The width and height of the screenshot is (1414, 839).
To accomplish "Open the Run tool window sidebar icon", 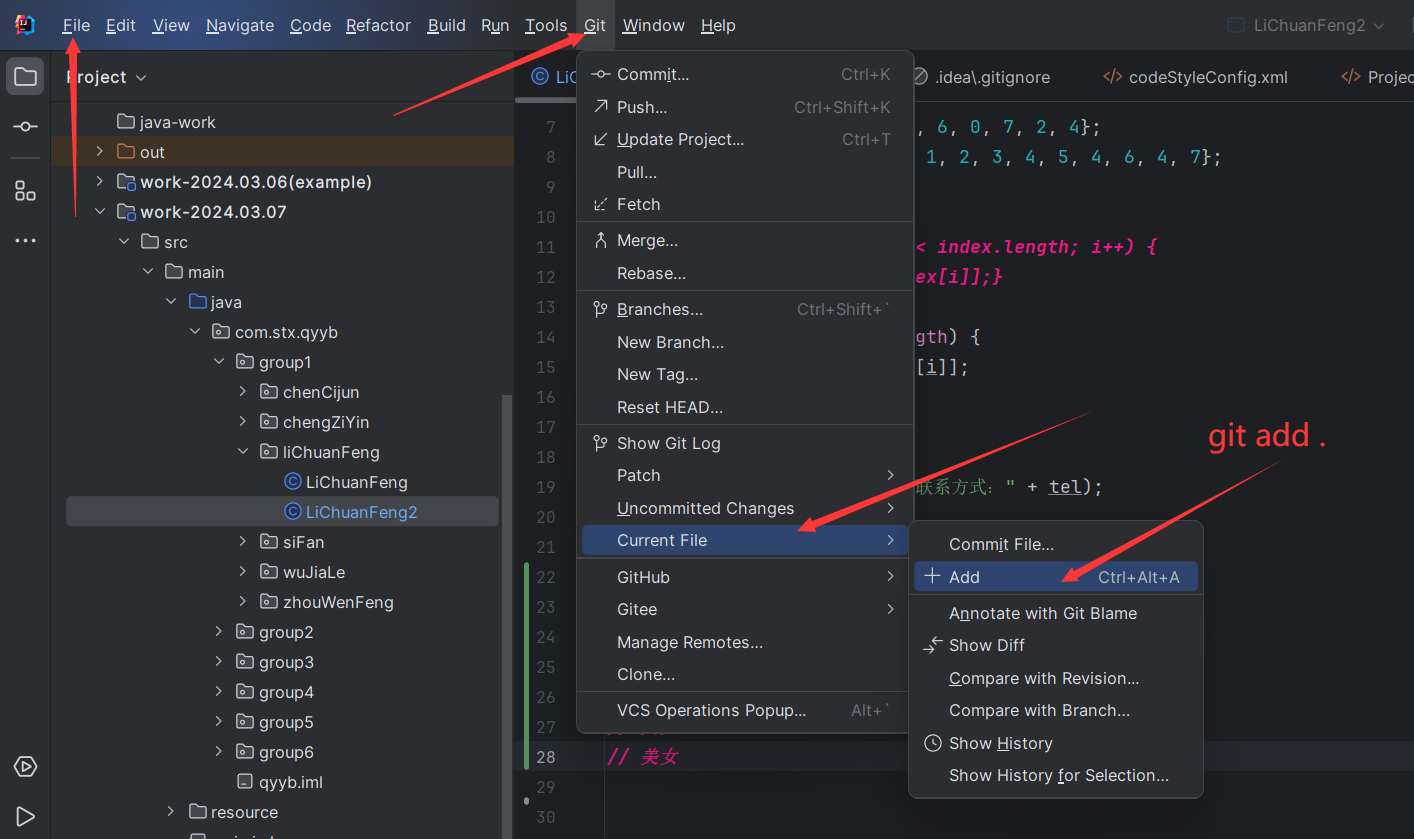I will click(25, 817).
